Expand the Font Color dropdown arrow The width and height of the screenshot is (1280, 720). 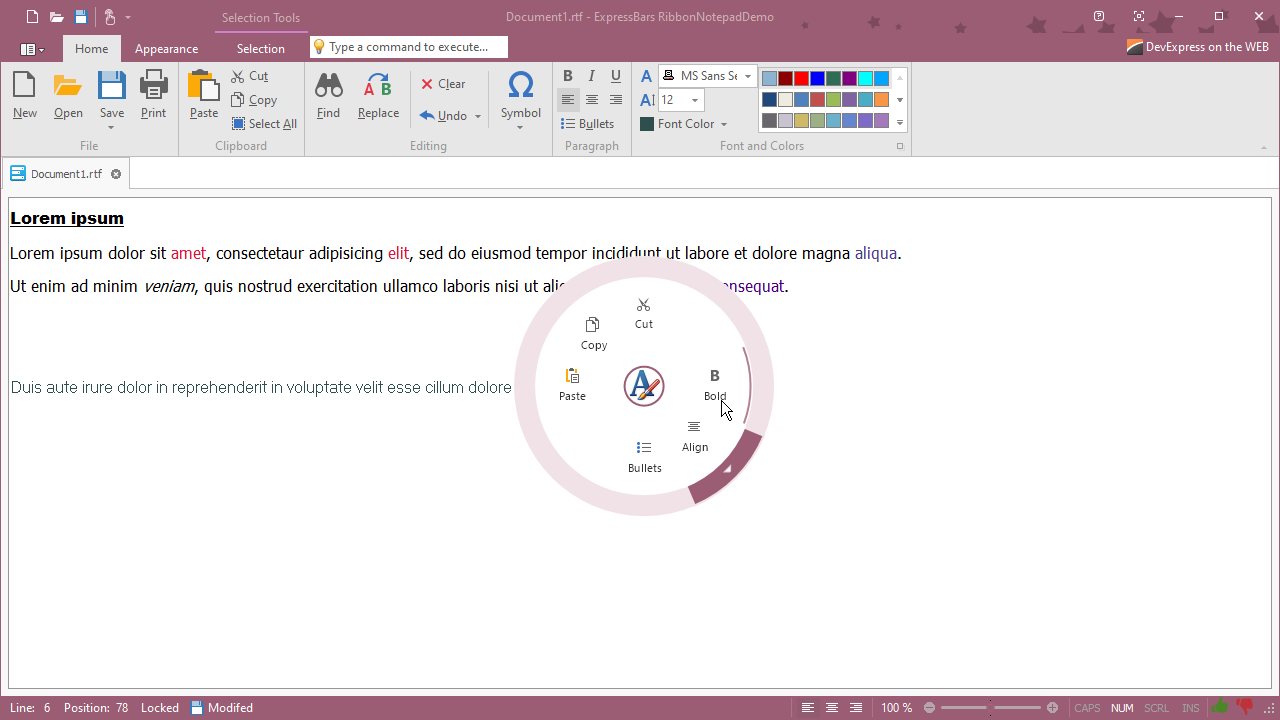pyautogui.click(x=724, y=124)
